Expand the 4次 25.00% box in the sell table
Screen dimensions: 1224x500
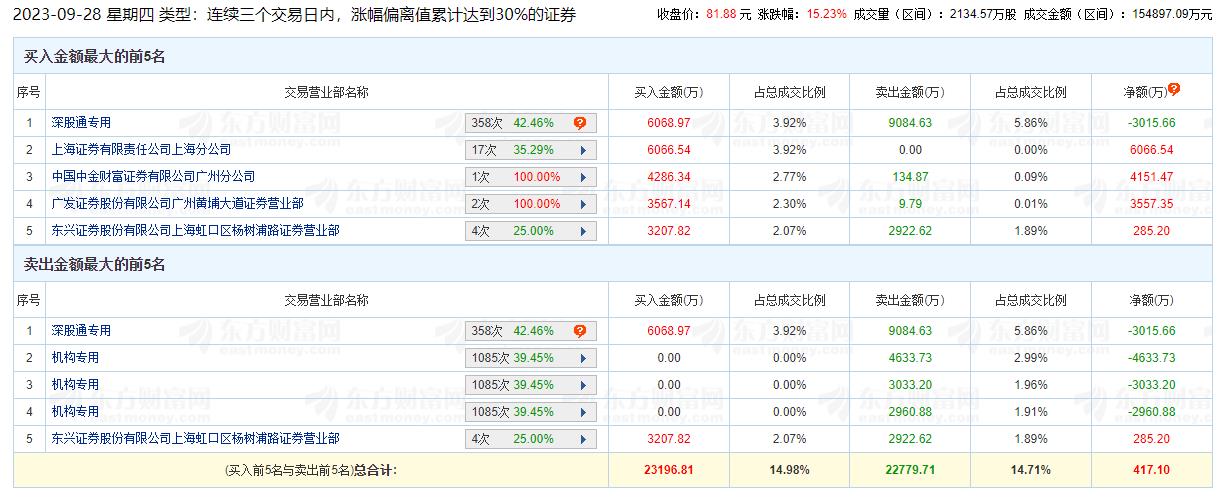click(x=530, y=439)
